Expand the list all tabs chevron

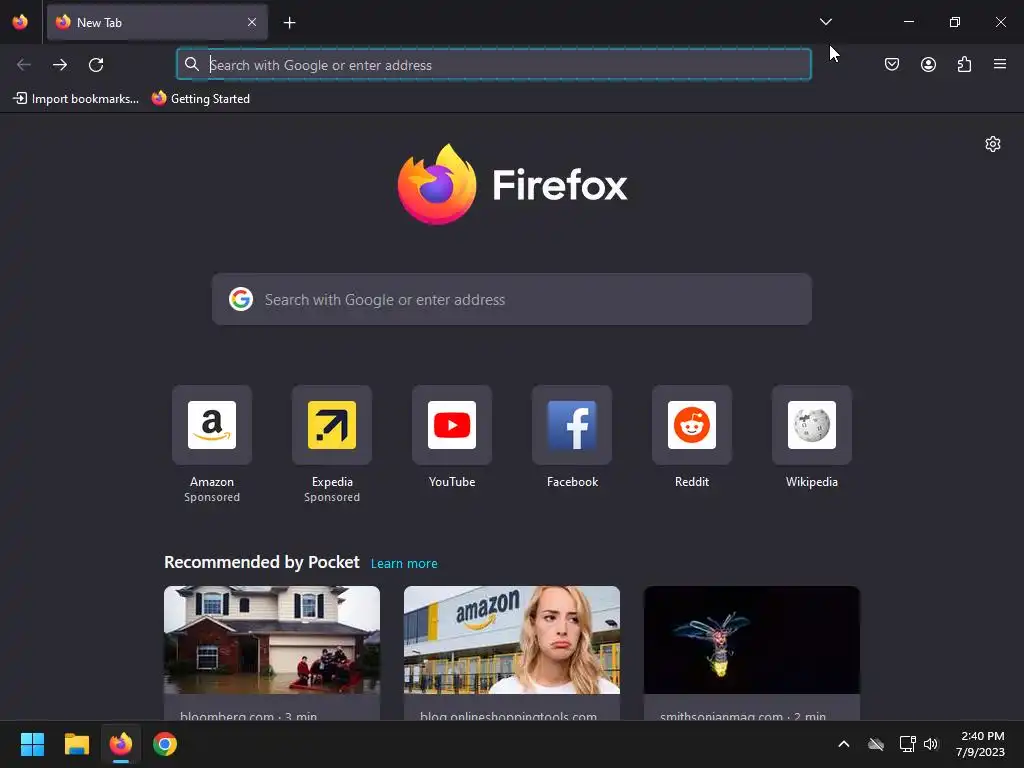pos(825,22)
